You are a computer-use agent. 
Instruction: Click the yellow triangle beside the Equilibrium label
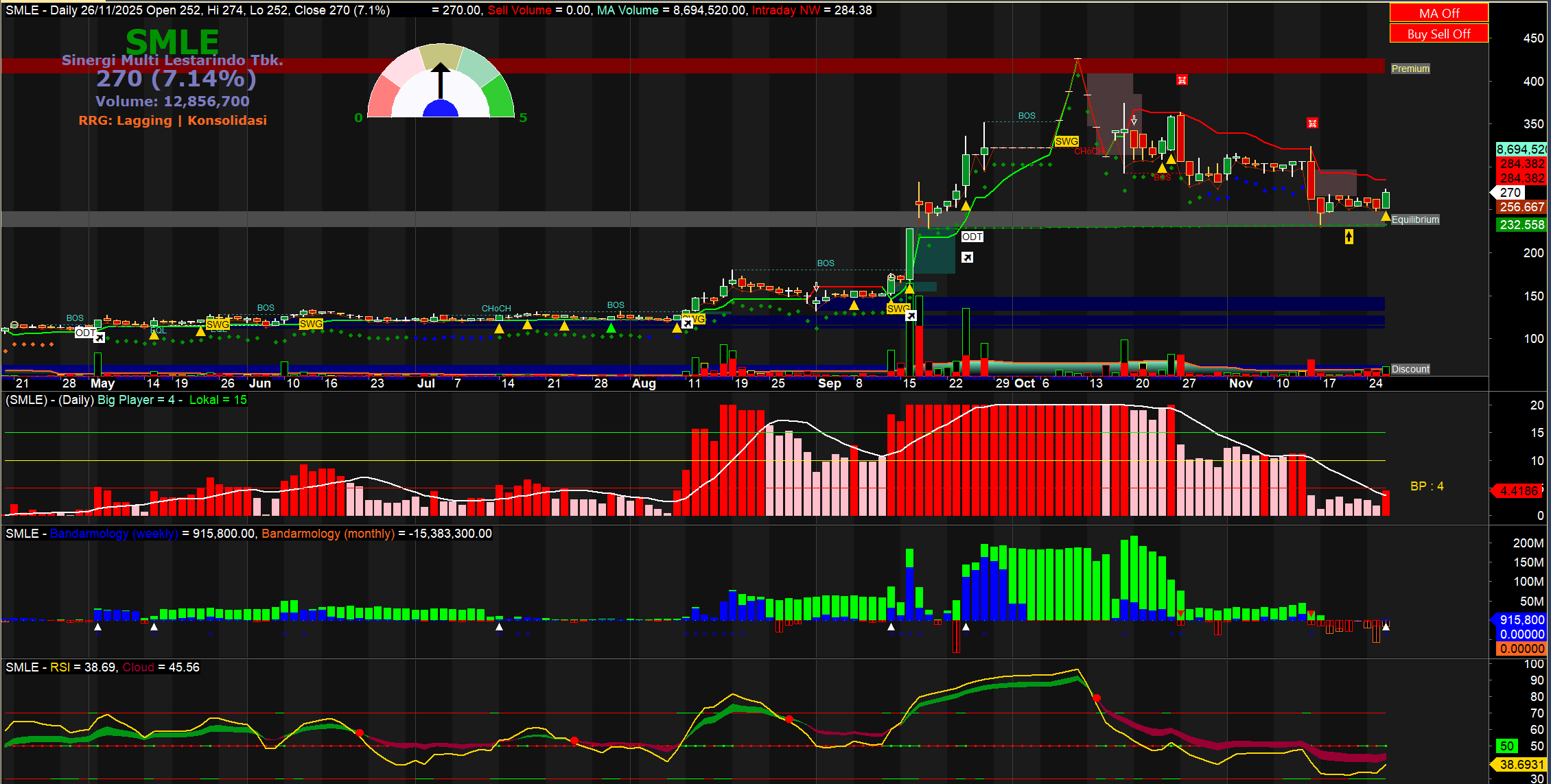(x=1386, y=217)
